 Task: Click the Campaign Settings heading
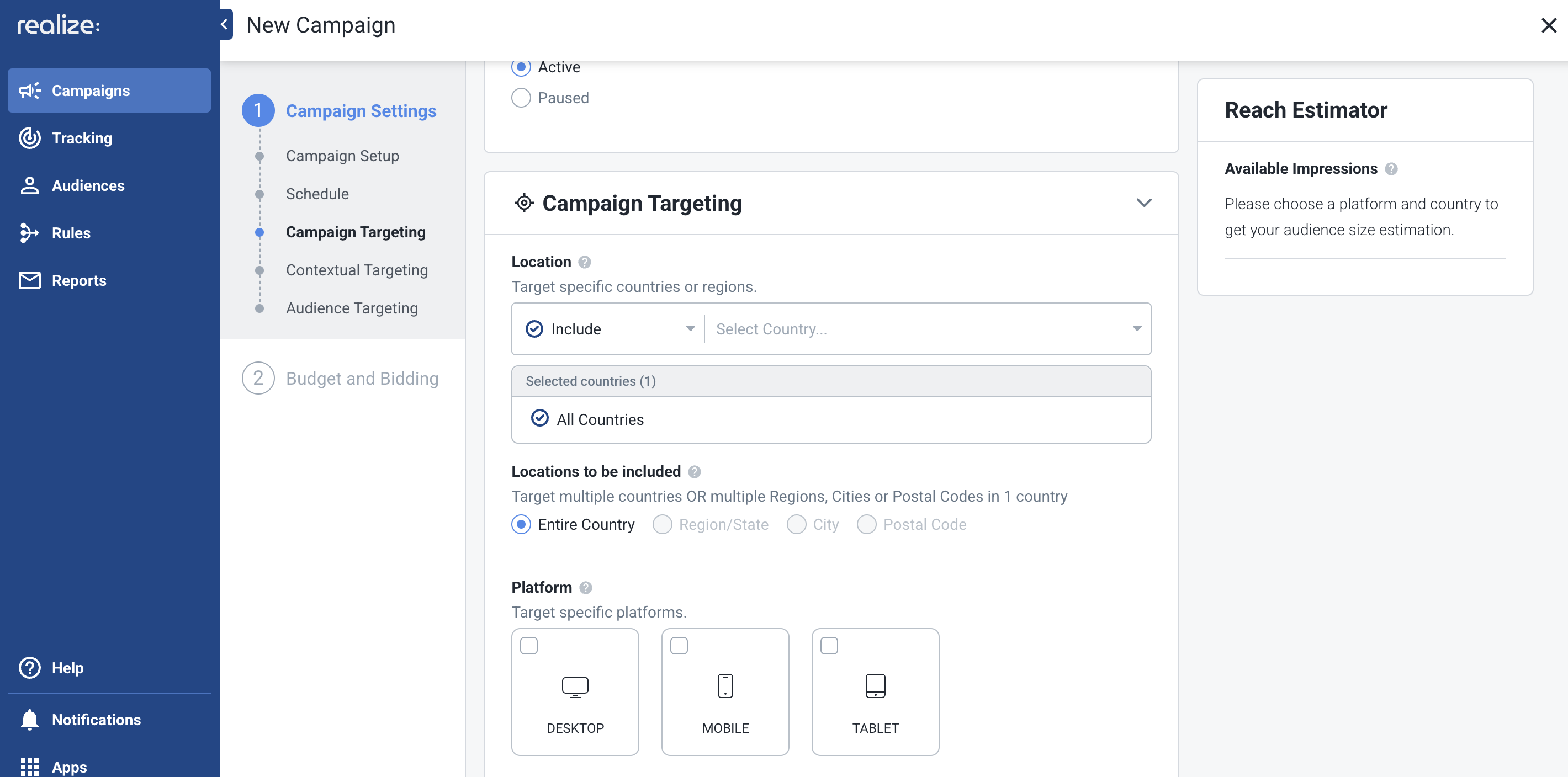click(x=361, y=111)
